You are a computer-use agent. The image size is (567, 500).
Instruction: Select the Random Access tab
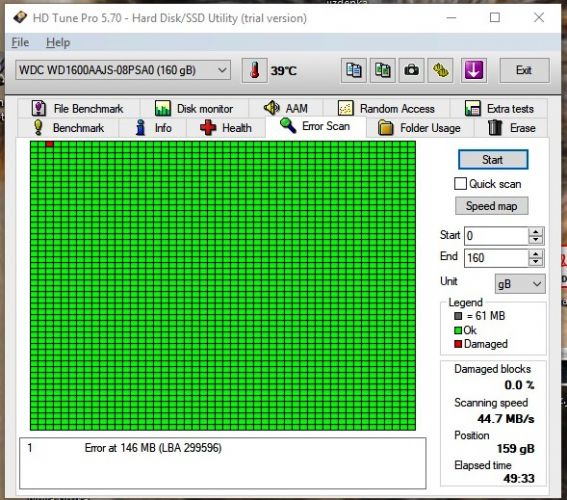click(x=386, y=108)
